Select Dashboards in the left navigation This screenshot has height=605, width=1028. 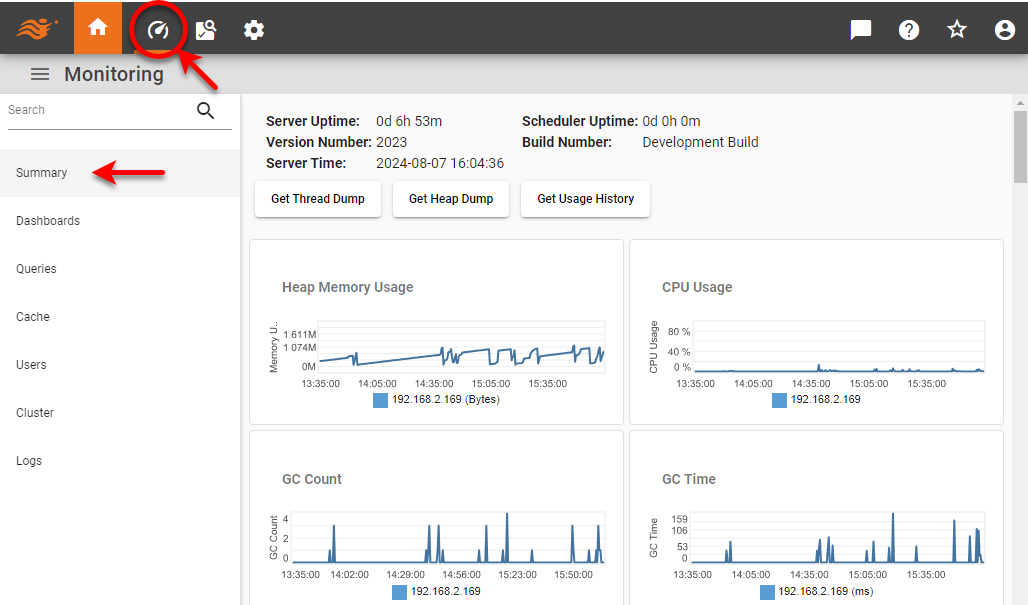(x=48, y=220)
